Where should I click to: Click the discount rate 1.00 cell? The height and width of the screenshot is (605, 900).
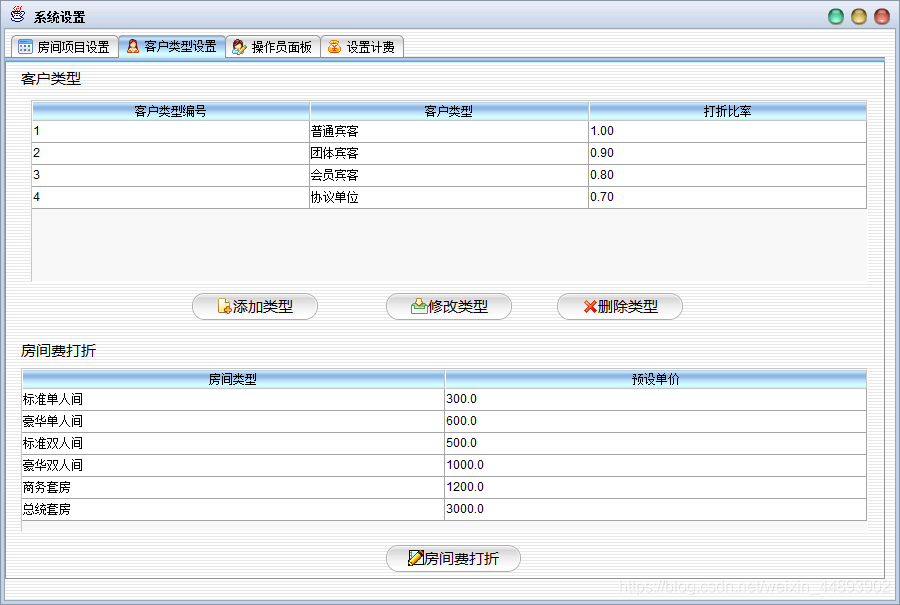point(728,131)
